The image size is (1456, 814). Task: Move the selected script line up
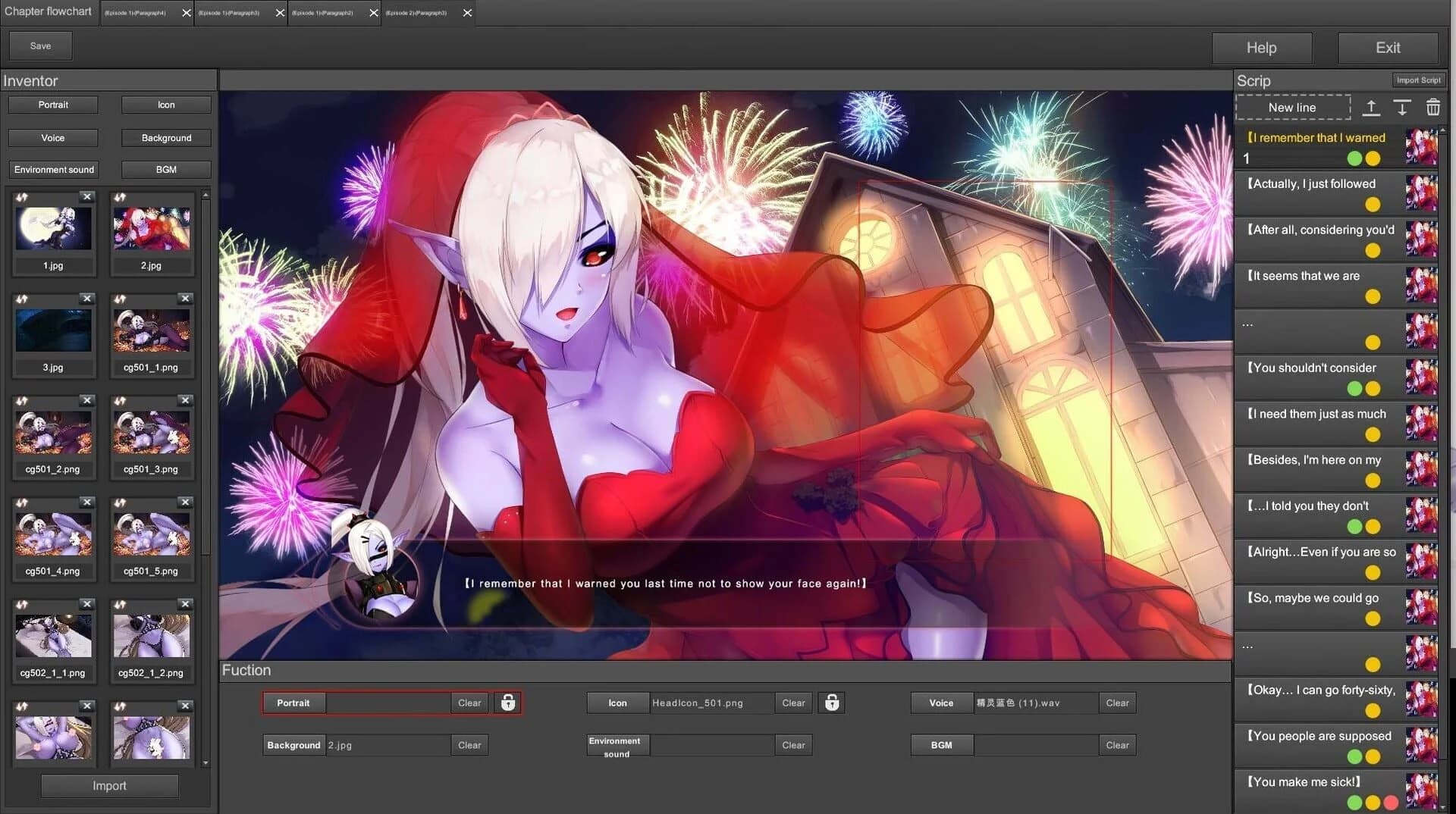tap(1371, 108)
